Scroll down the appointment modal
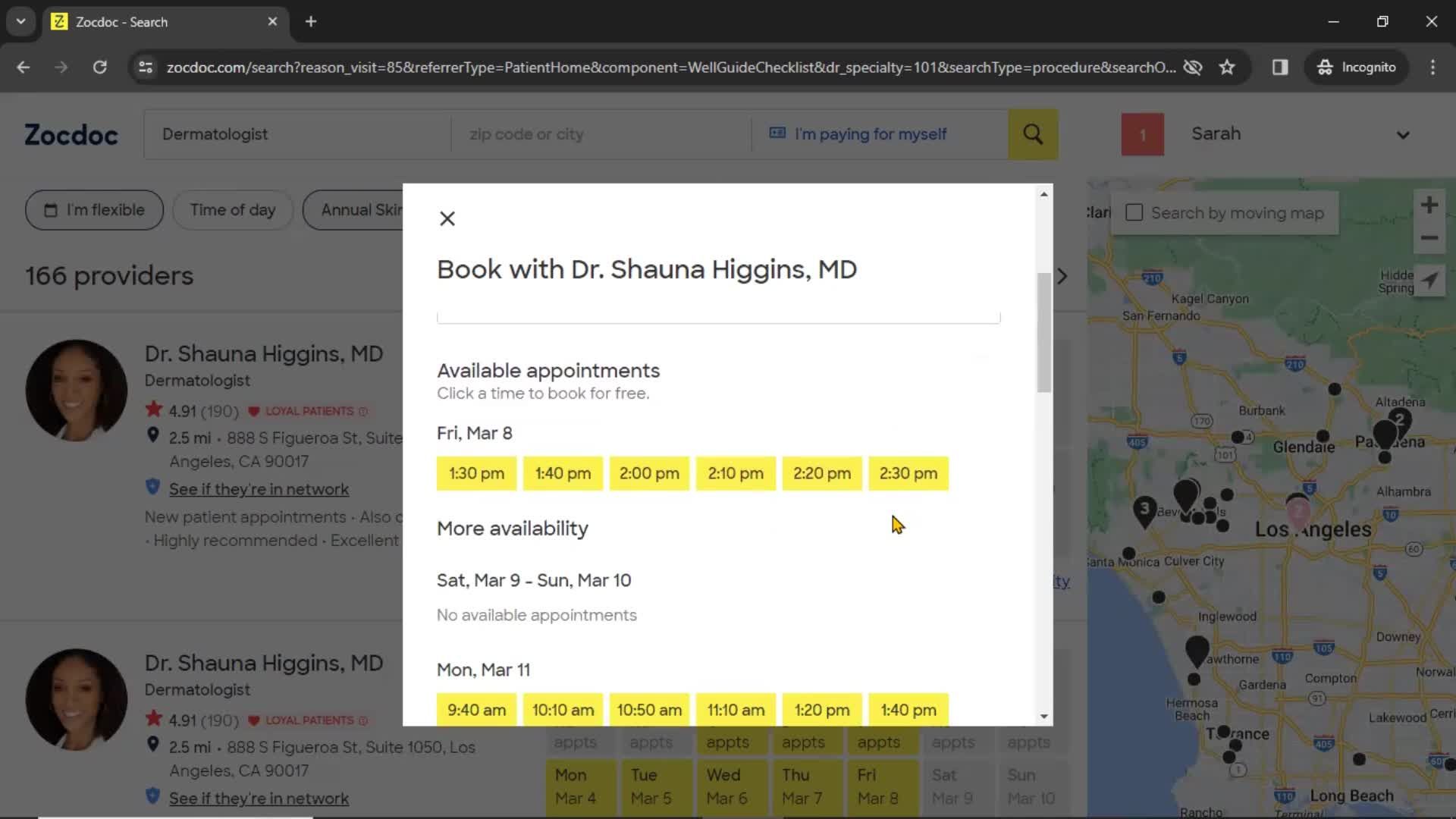The width and height of the screenshot is (1456, 819). (1043, 716)
